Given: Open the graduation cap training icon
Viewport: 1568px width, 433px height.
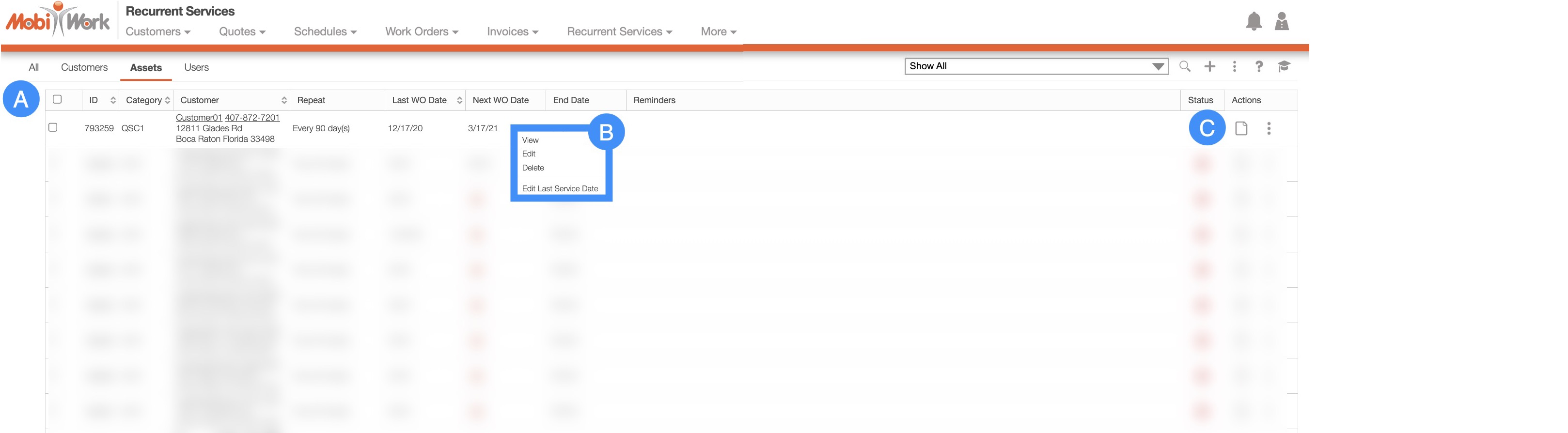Looking at the screenshot, I should pyautogui.click(x=1284, y=66).
